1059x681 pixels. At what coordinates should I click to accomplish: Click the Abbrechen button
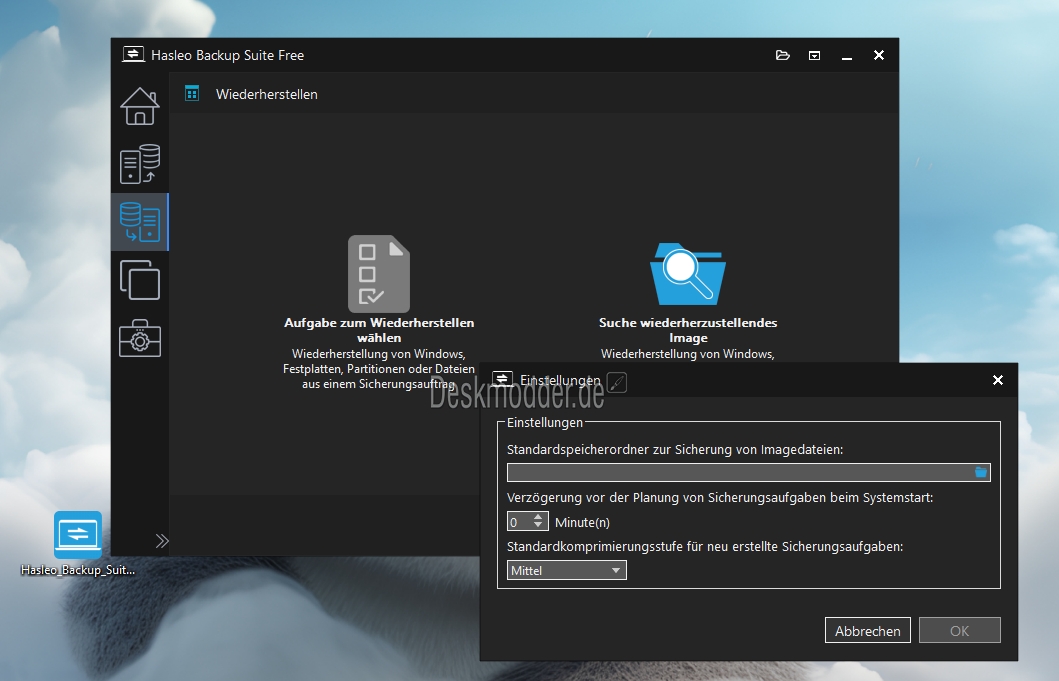coord(868,630)
